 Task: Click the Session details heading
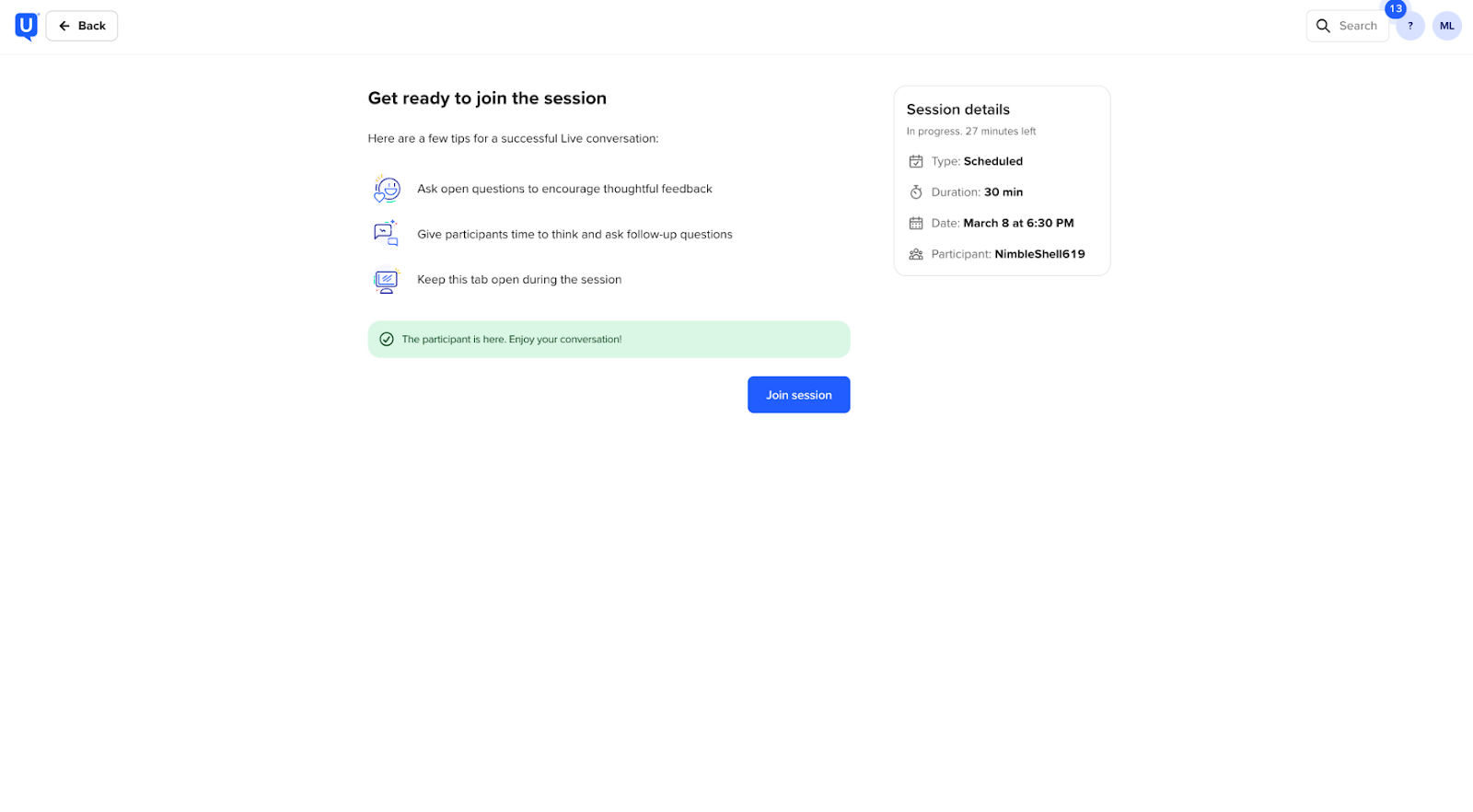(957, 110)
